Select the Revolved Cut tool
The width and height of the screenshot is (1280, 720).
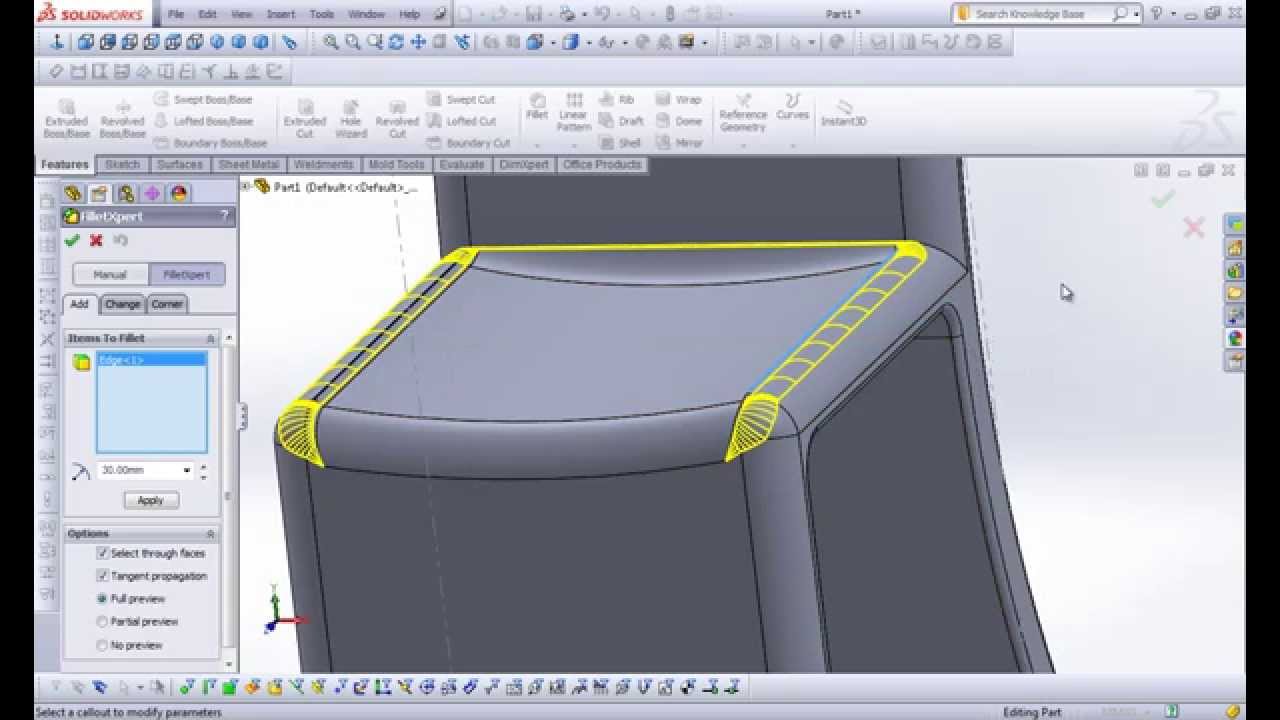(x=397, y=119)
